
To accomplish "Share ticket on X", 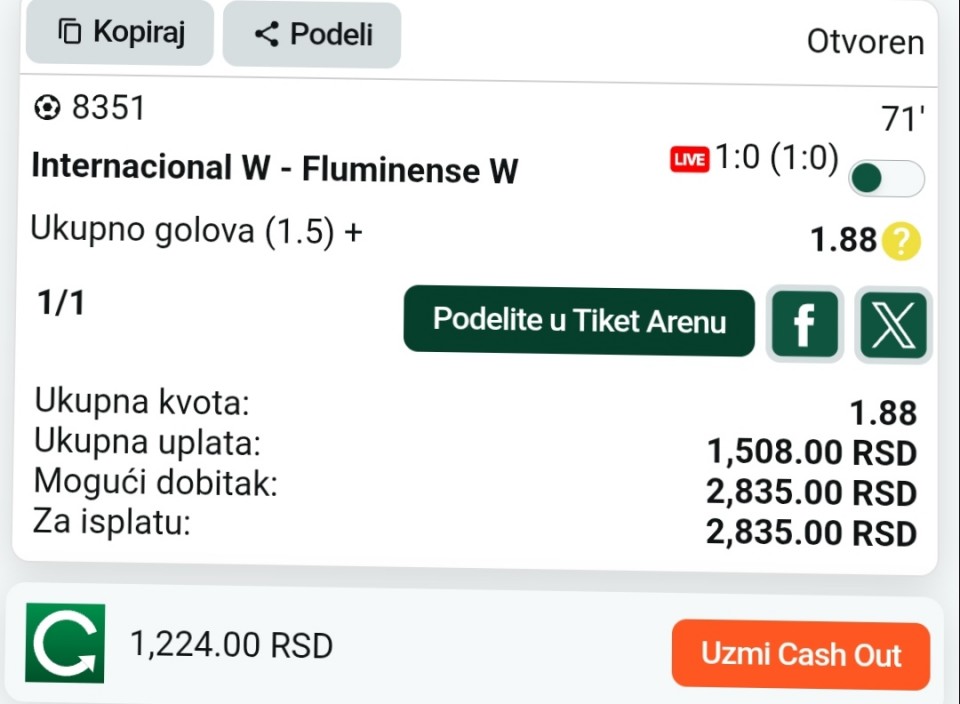I will (x=893, y=325).
